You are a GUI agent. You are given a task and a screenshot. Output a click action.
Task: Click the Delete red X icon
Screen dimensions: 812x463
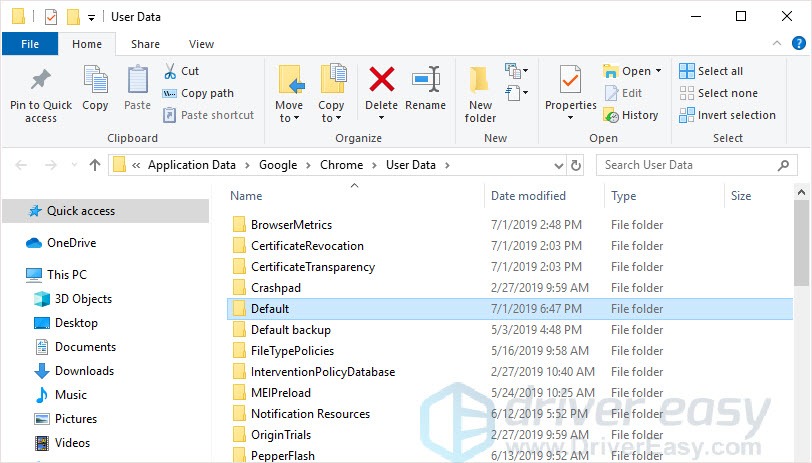pos(381,81)
